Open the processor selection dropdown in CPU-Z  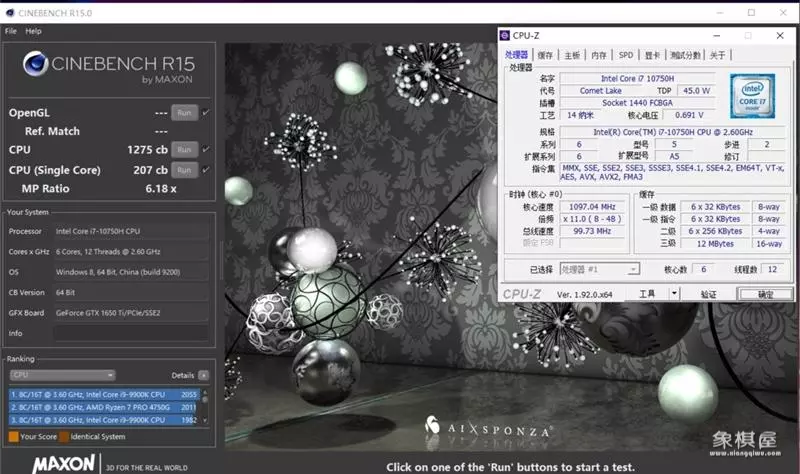599,269
